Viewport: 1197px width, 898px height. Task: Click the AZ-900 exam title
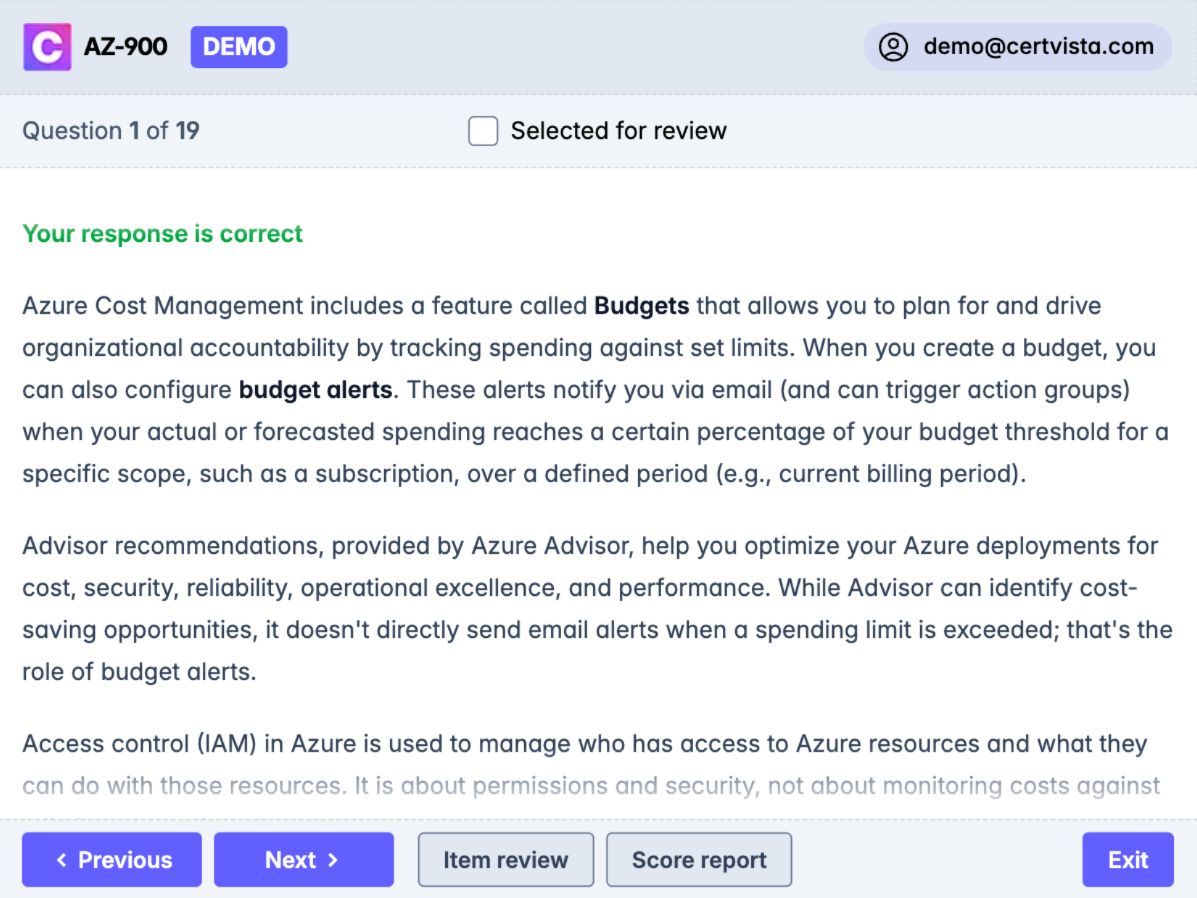[126, 47]
